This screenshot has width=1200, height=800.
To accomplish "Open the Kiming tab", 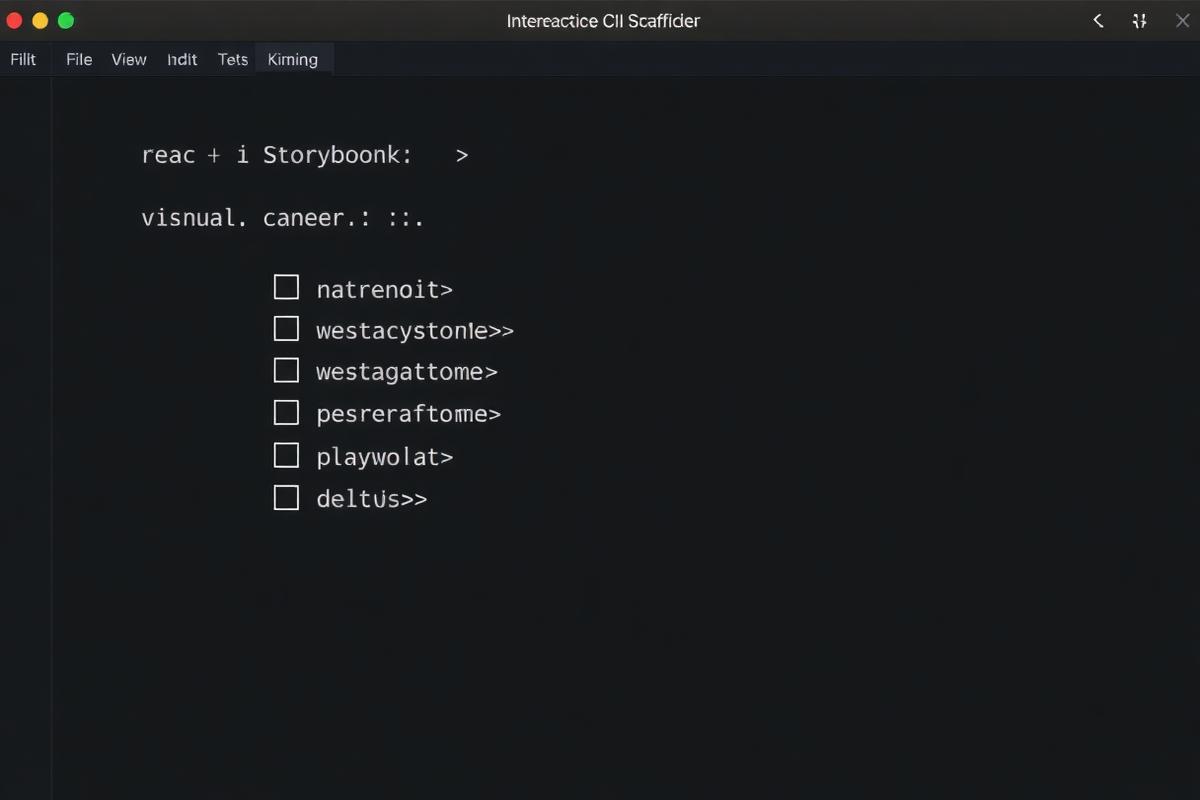I will (293, 59).
